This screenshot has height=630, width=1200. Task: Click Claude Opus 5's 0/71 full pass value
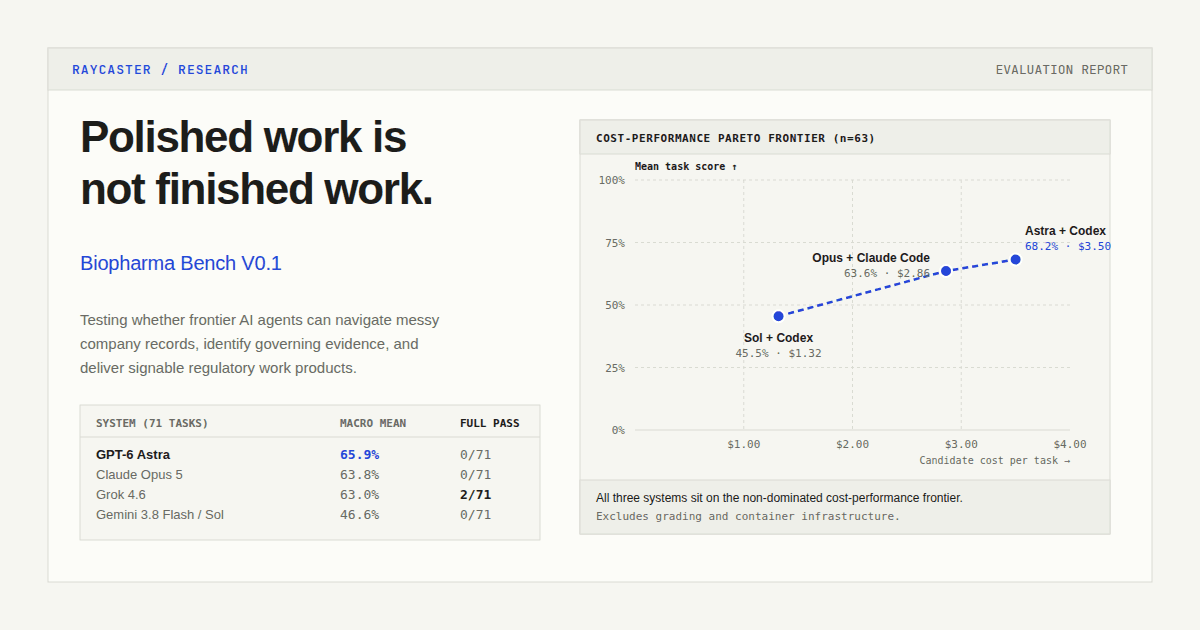coord(476,475)
